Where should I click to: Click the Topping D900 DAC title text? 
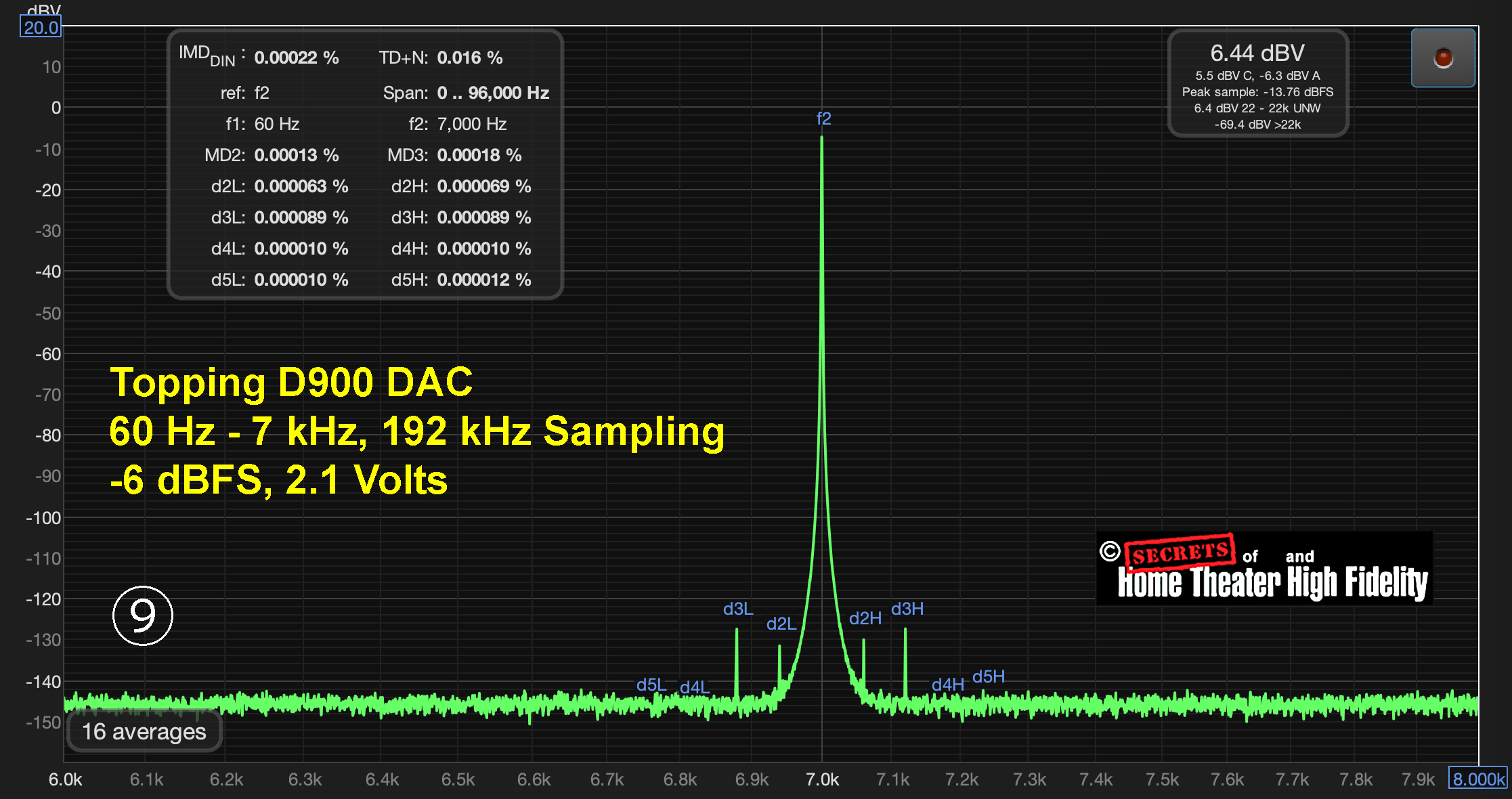(x=291, y=383)
